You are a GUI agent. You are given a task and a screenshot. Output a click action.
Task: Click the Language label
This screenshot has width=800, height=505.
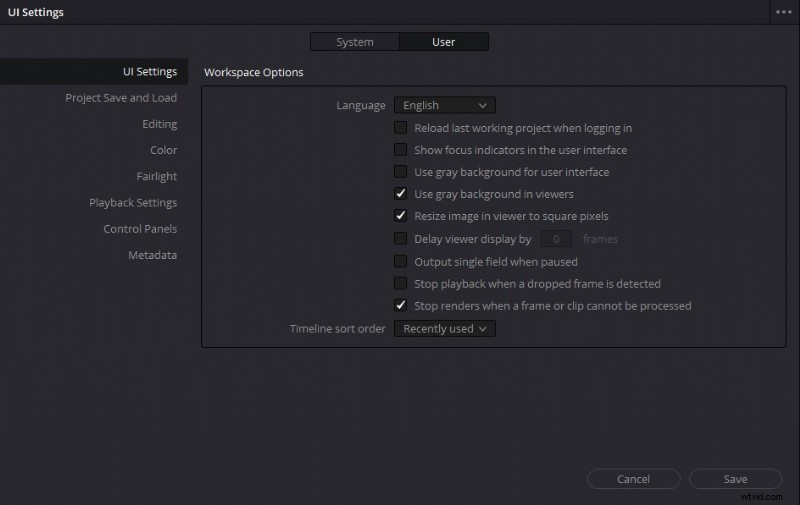[361, 106]
